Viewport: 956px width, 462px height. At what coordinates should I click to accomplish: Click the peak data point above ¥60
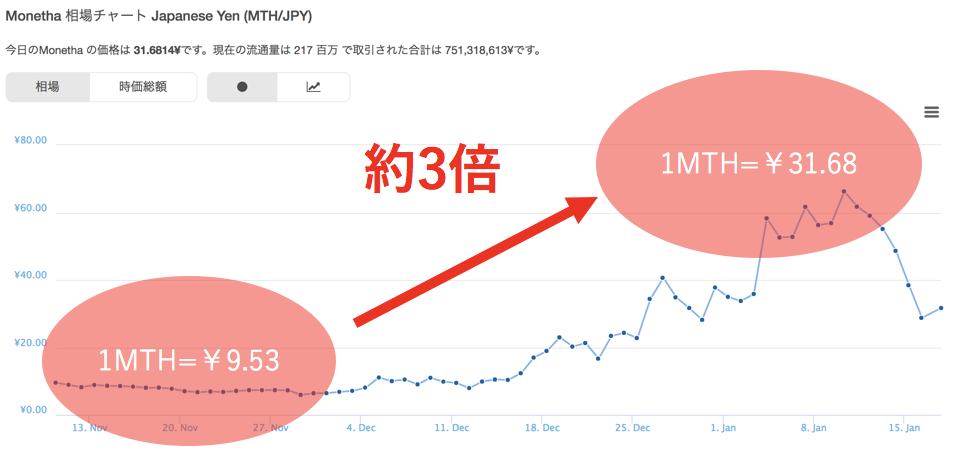(844, 191)
